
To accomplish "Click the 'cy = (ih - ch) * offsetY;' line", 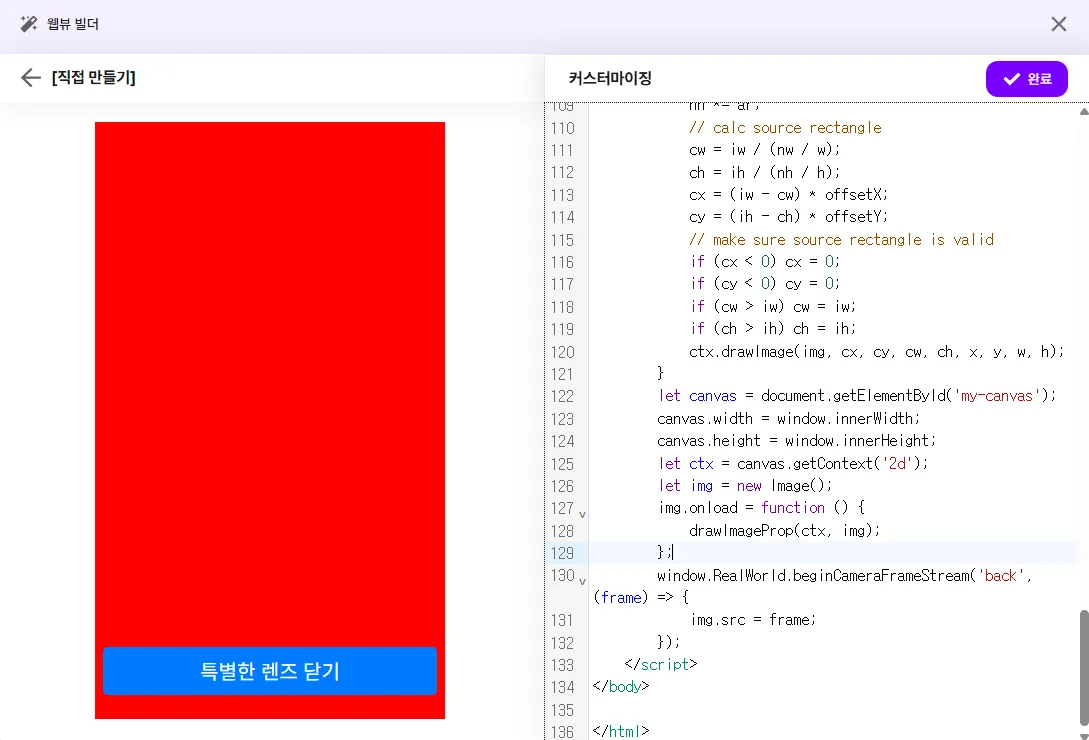I will coord(788,217).
